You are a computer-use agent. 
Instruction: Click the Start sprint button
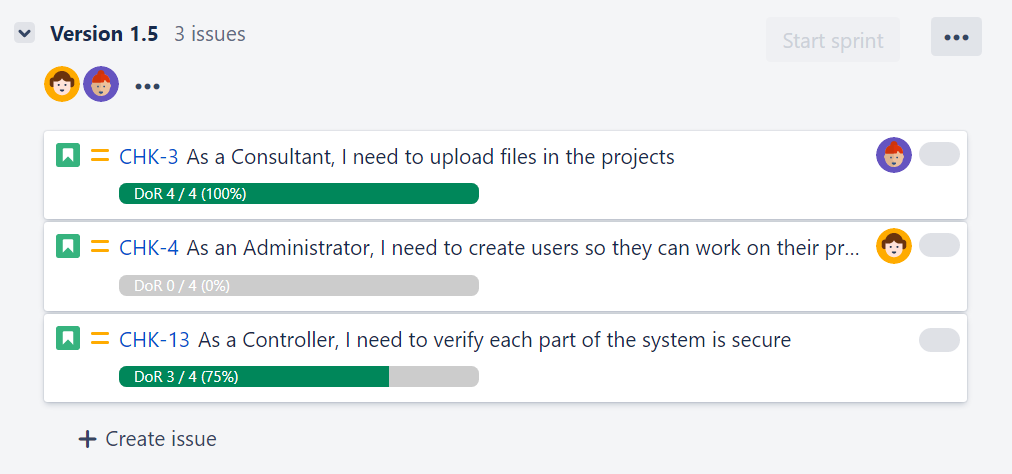(x=832, y=40)
